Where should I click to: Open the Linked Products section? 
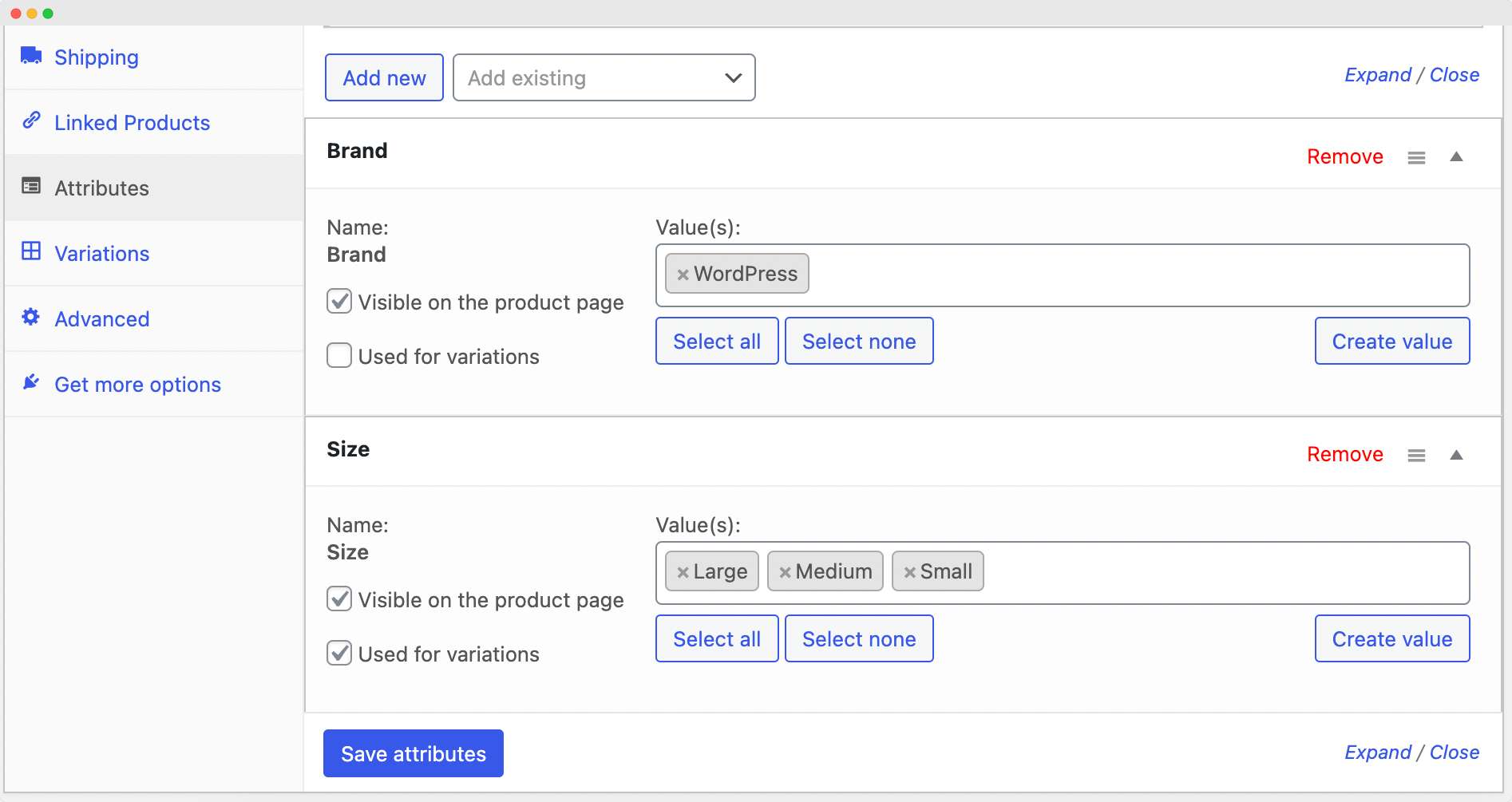(x=132, y=122)
